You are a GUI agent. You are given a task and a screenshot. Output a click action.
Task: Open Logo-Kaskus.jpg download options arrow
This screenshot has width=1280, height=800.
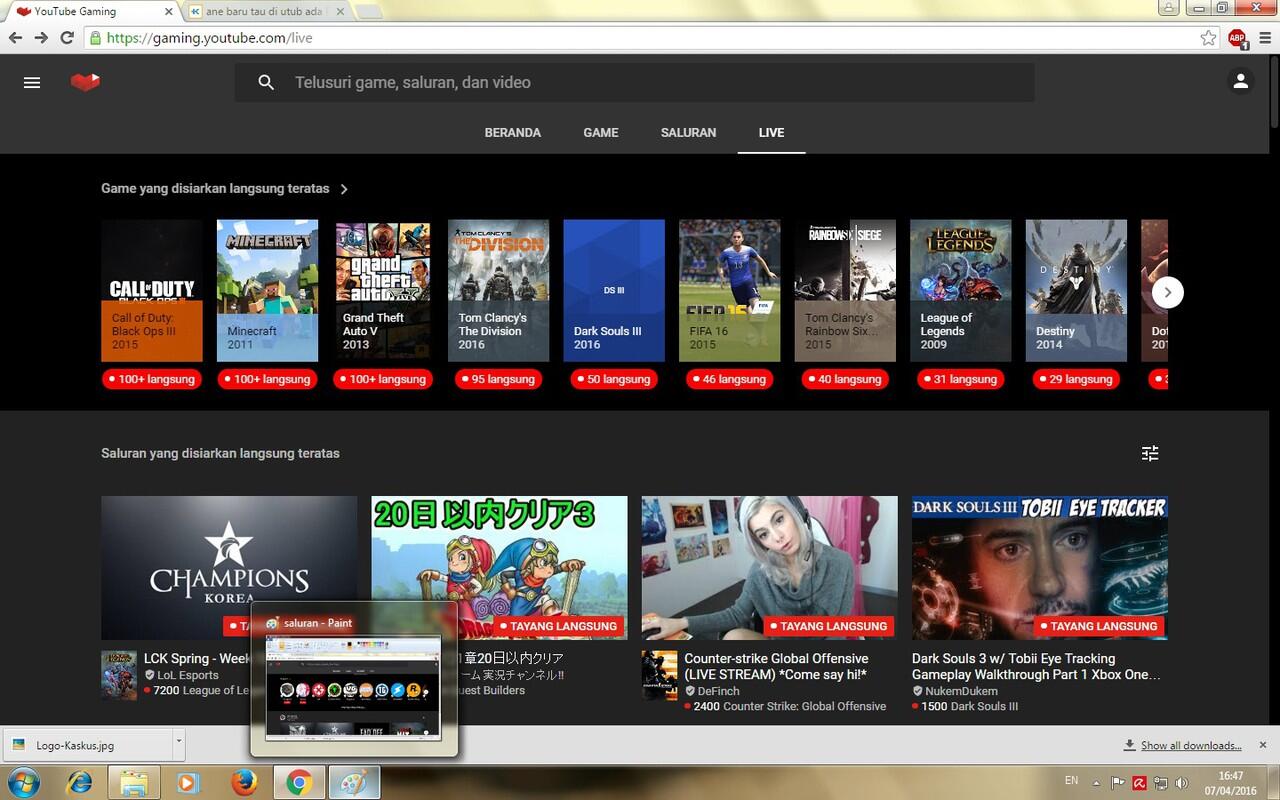pos(178,743)
